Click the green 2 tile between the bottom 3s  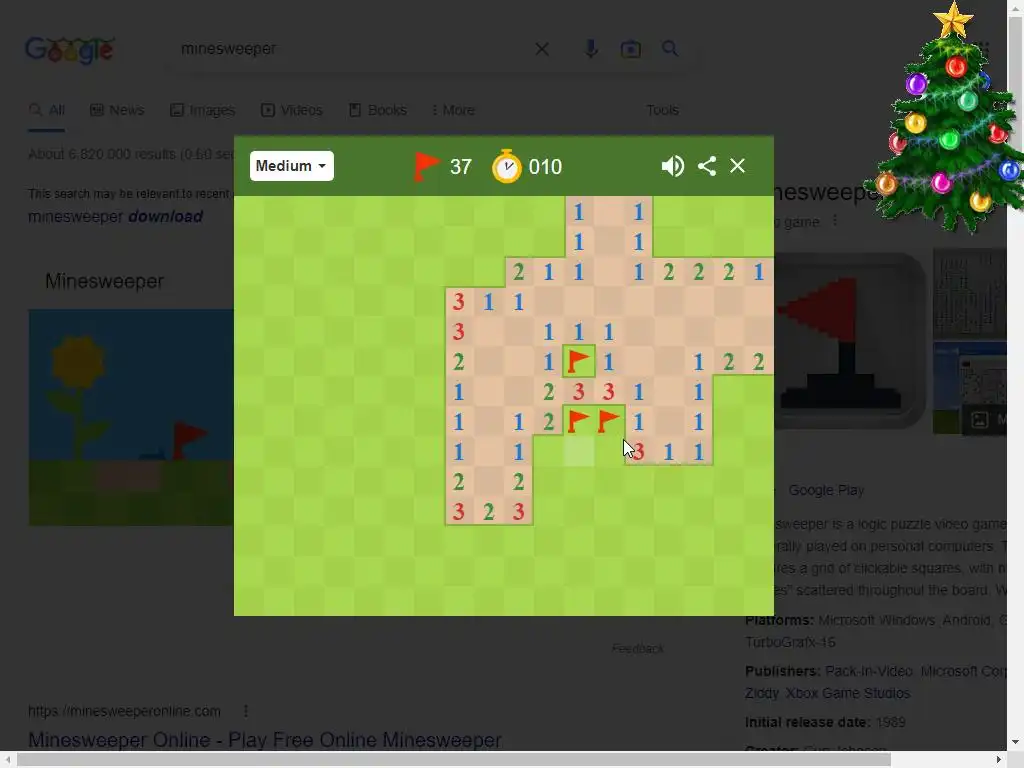pyautogui.click(x=488, y=511)
